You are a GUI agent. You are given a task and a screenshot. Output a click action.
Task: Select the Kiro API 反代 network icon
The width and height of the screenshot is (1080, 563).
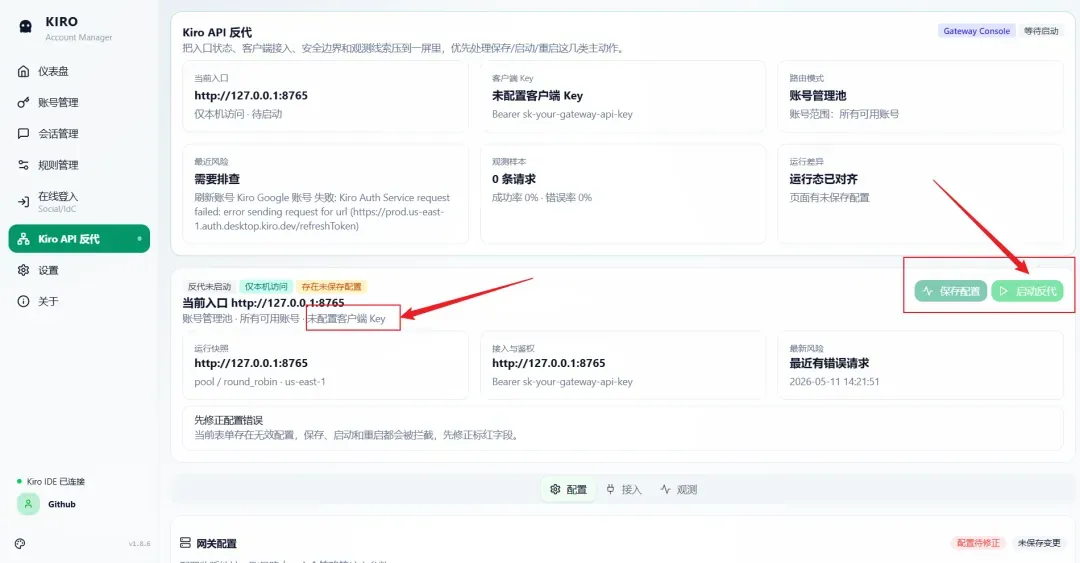23,238
